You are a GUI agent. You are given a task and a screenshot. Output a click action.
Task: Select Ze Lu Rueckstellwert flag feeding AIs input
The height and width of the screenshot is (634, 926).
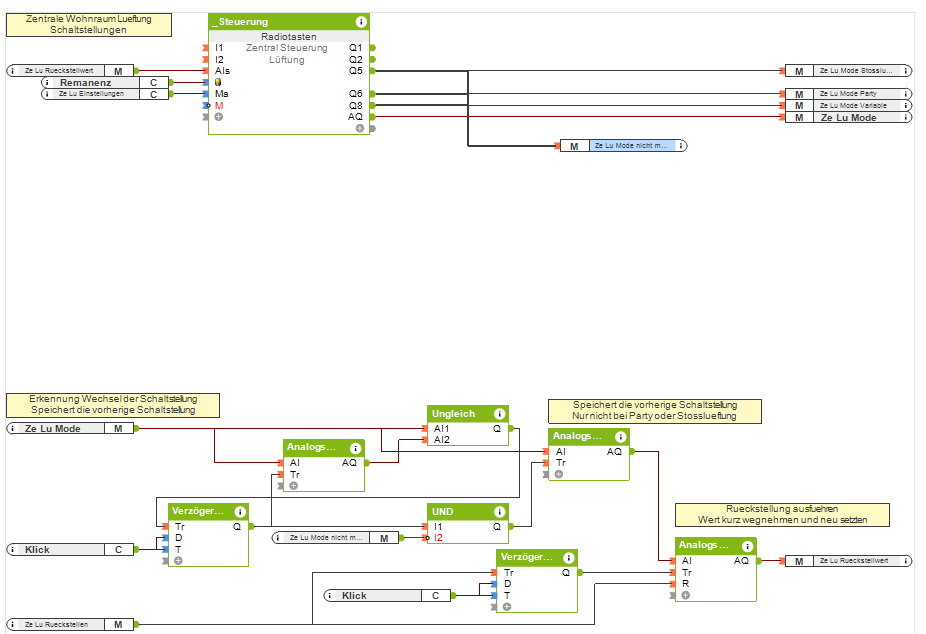click(x=70, y=71)
